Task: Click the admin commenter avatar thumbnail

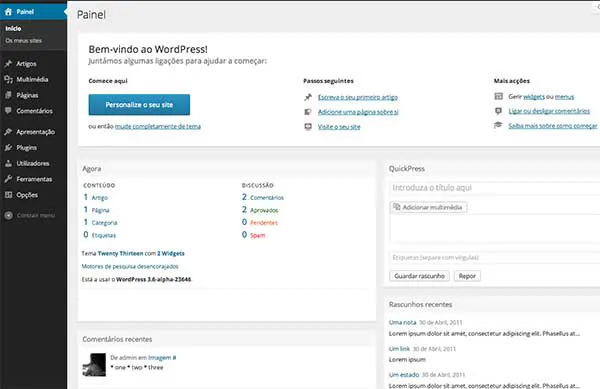Action: 94,365
